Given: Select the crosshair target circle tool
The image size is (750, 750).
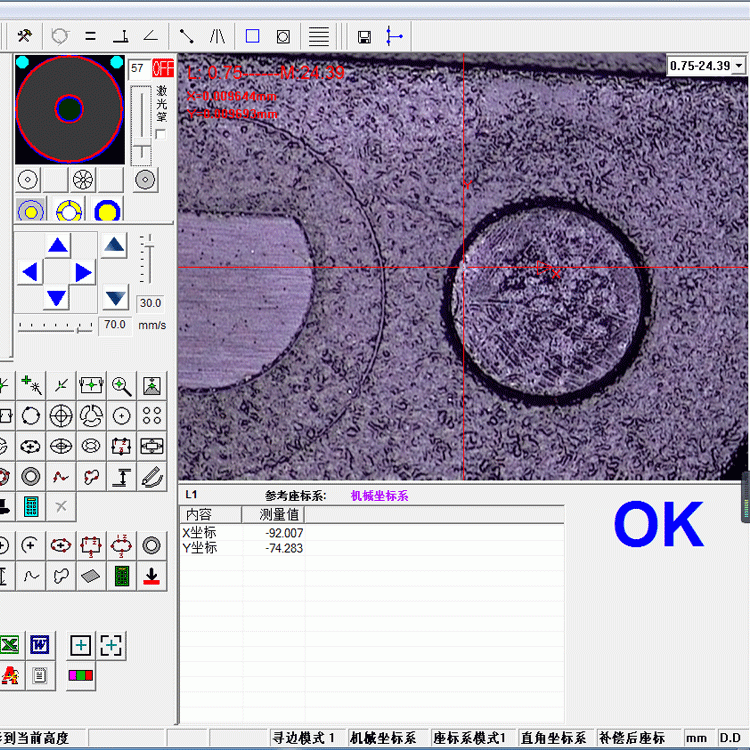Looking at the screenshot, I should coord(61,415).
